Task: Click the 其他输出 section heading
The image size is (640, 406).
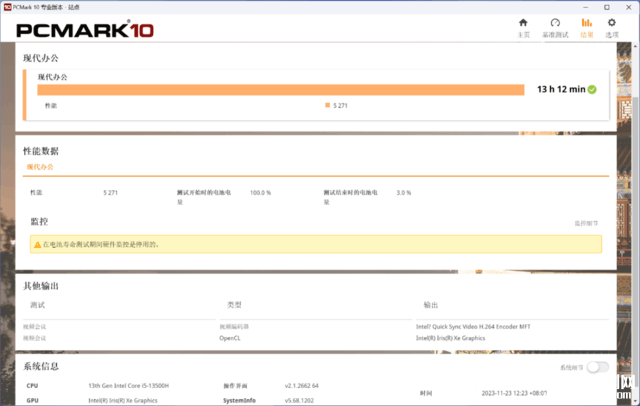Action: pos(41,286)
